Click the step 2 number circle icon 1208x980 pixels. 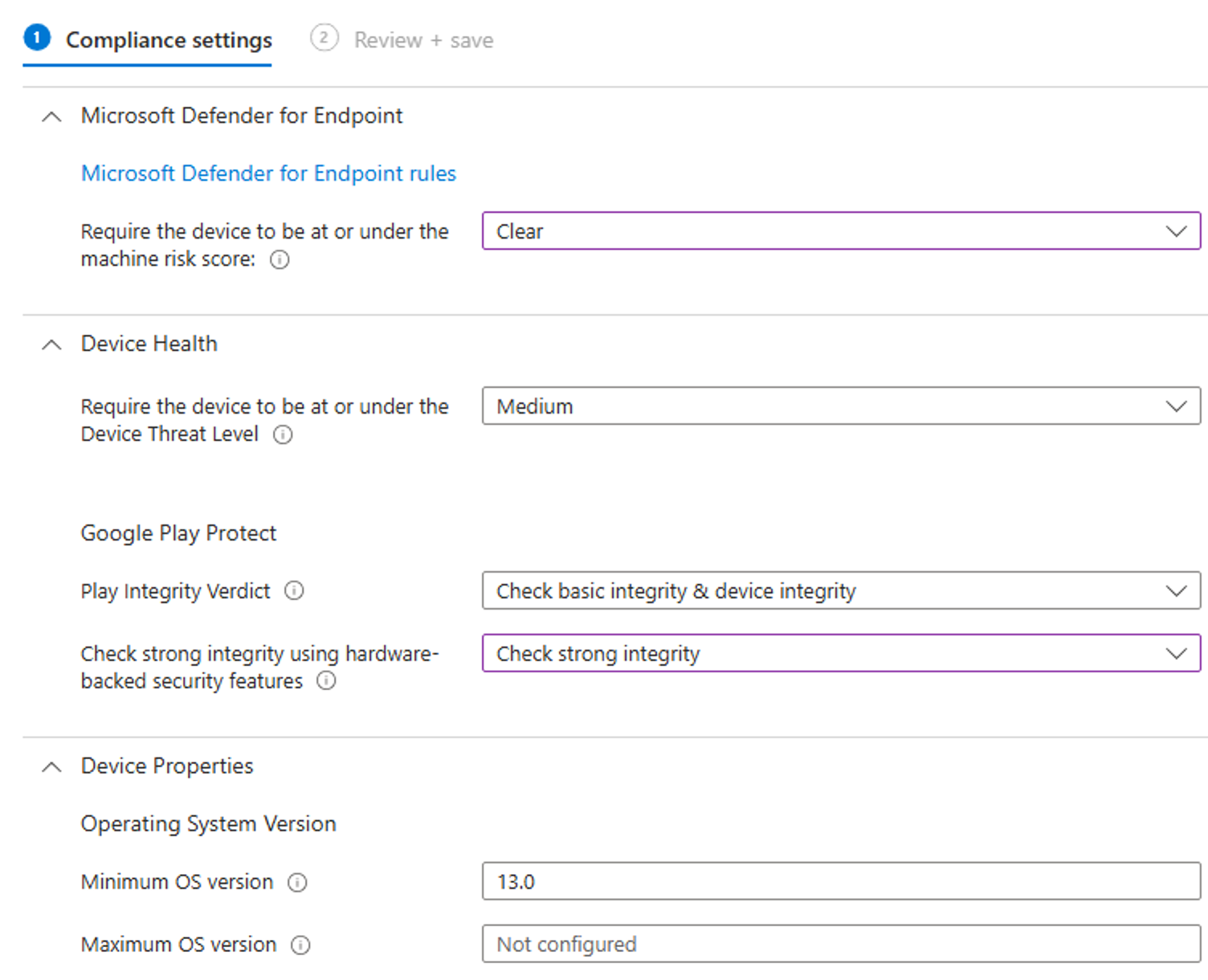(x=324, y=38)
